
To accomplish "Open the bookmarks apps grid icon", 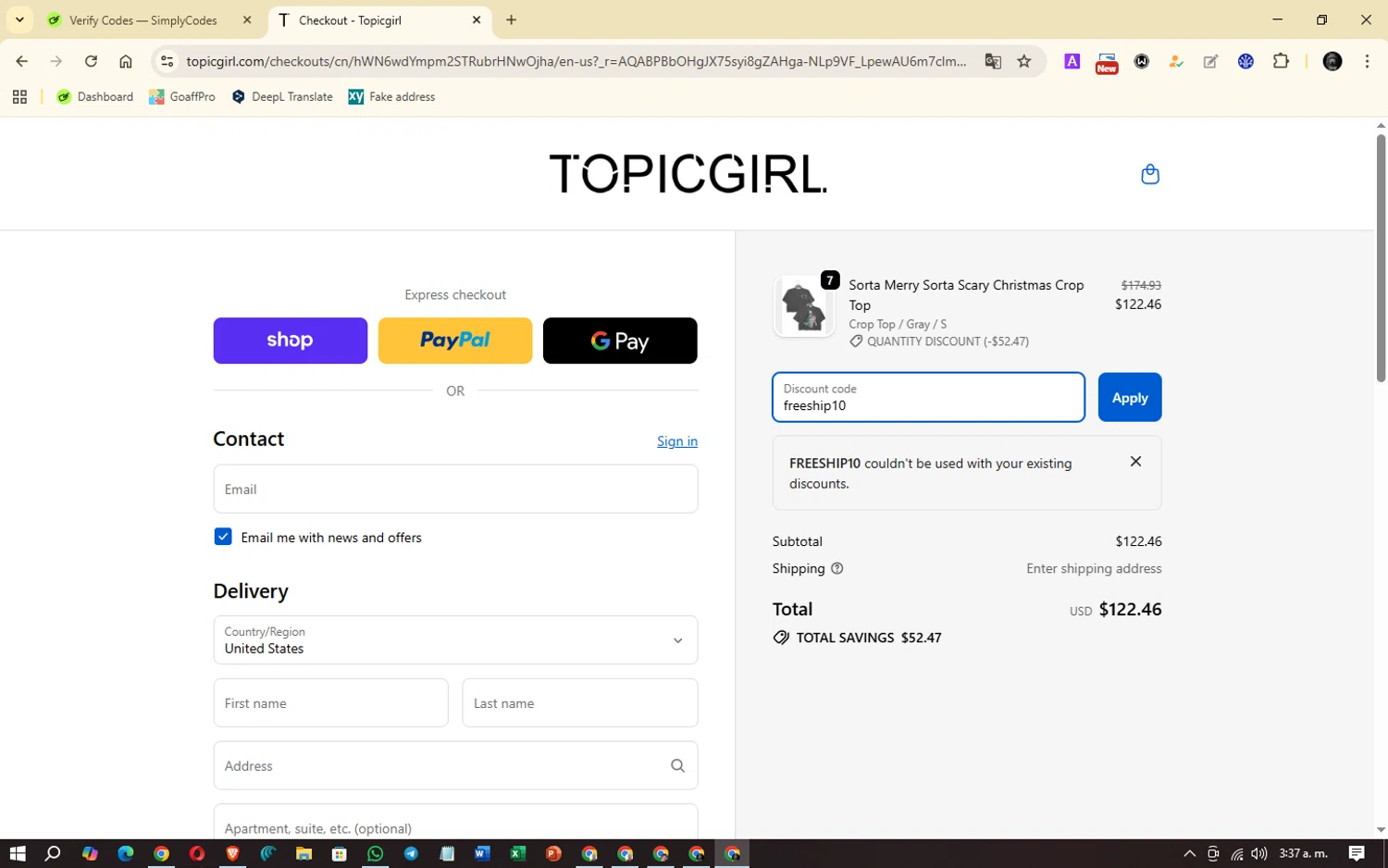I will point(19,96).
